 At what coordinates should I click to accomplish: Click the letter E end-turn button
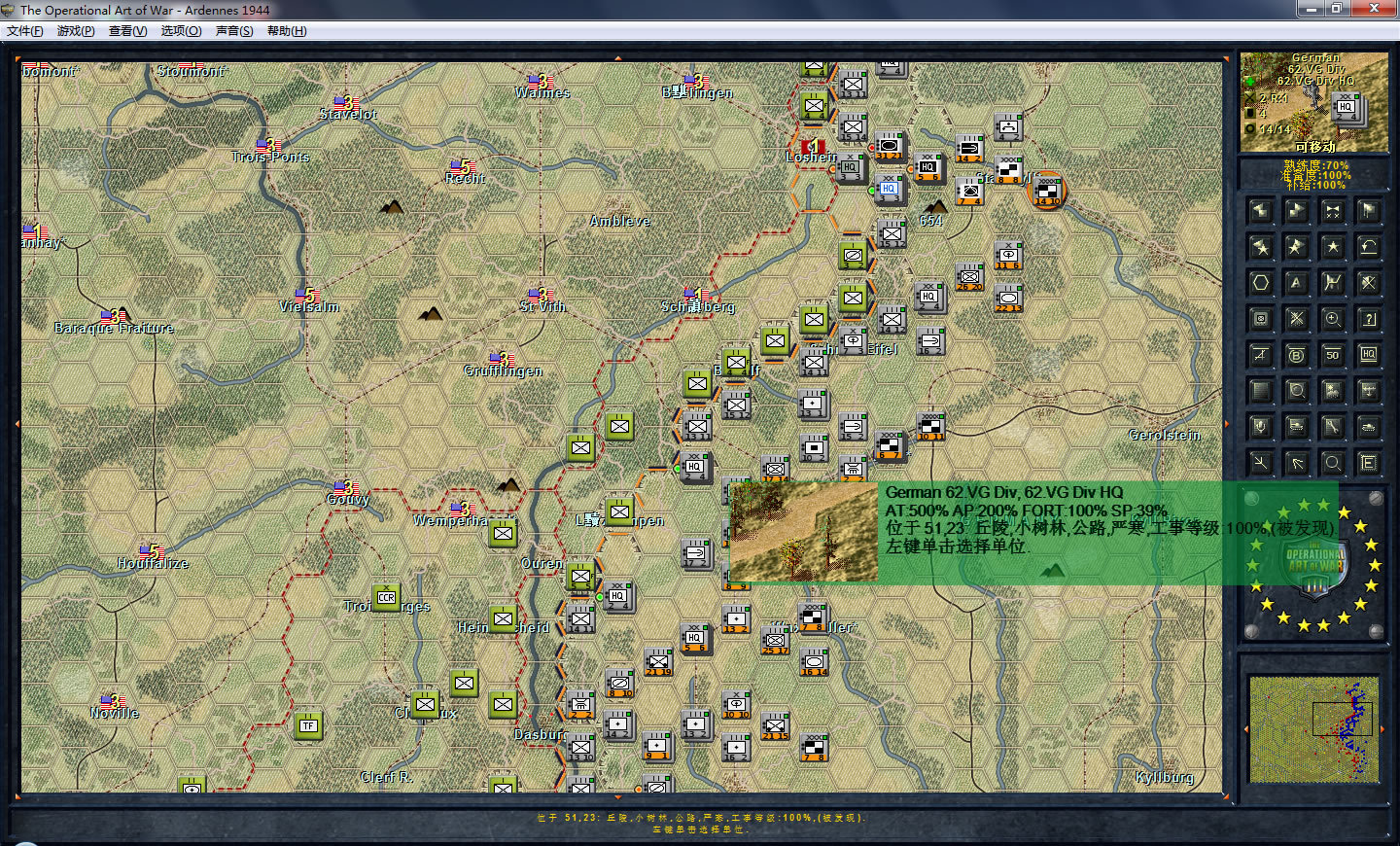[x=1369, y=463]
